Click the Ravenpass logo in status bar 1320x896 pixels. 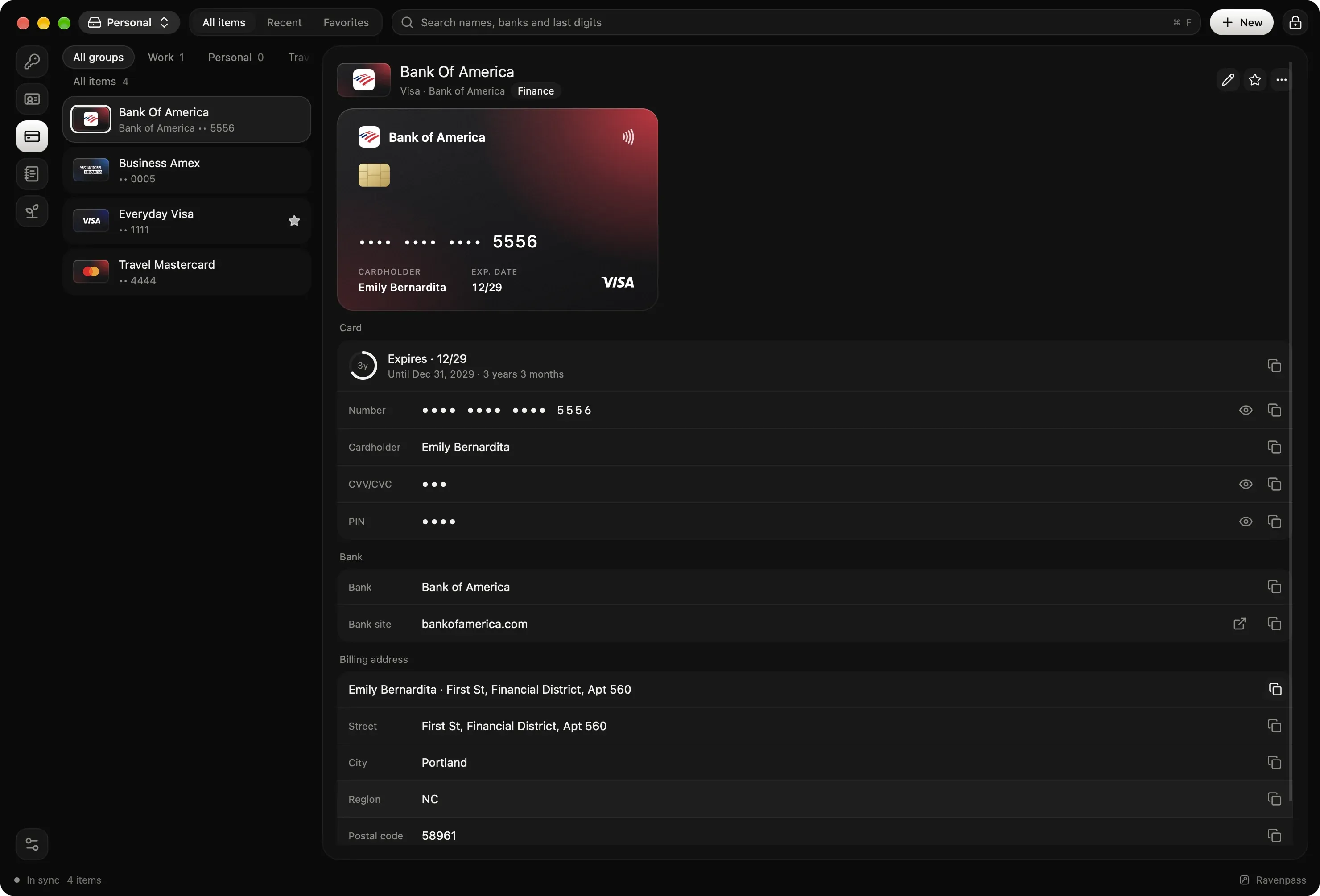(1244, 880)
